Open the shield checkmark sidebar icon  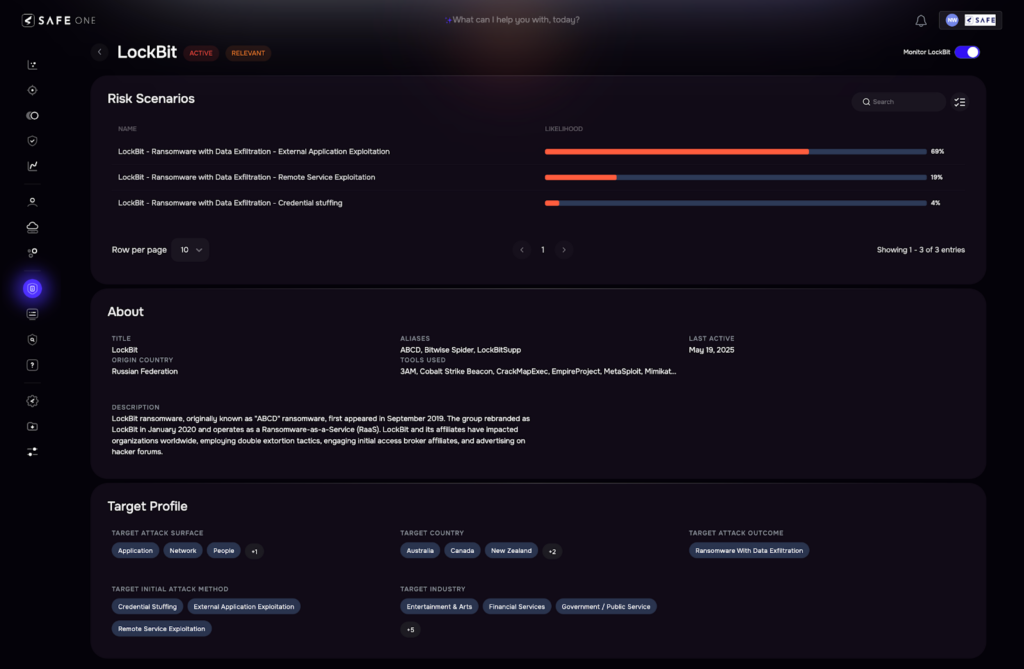(32, 140)
